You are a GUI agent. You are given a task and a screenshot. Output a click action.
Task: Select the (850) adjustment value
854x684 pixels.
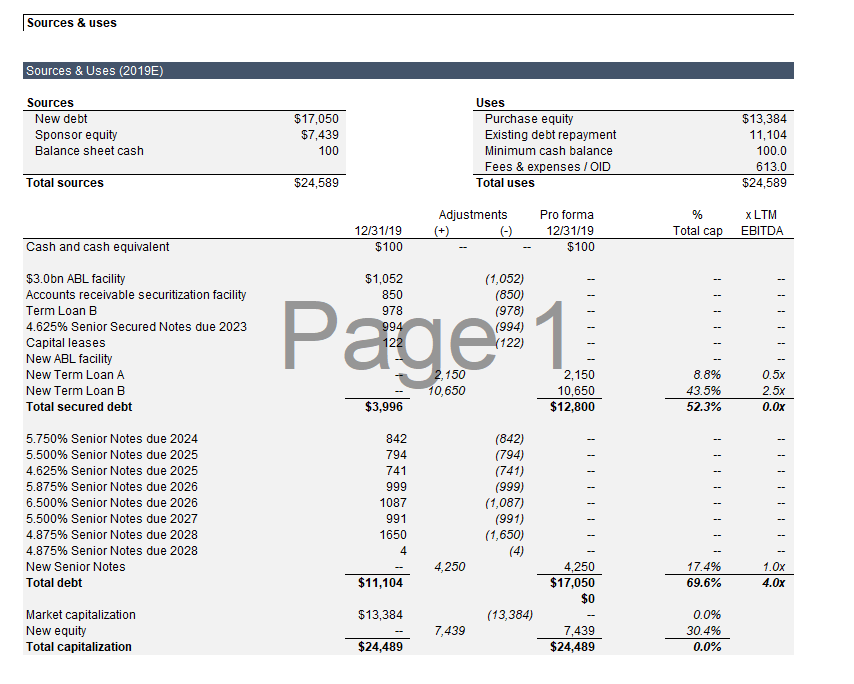(x=509, y=295)
